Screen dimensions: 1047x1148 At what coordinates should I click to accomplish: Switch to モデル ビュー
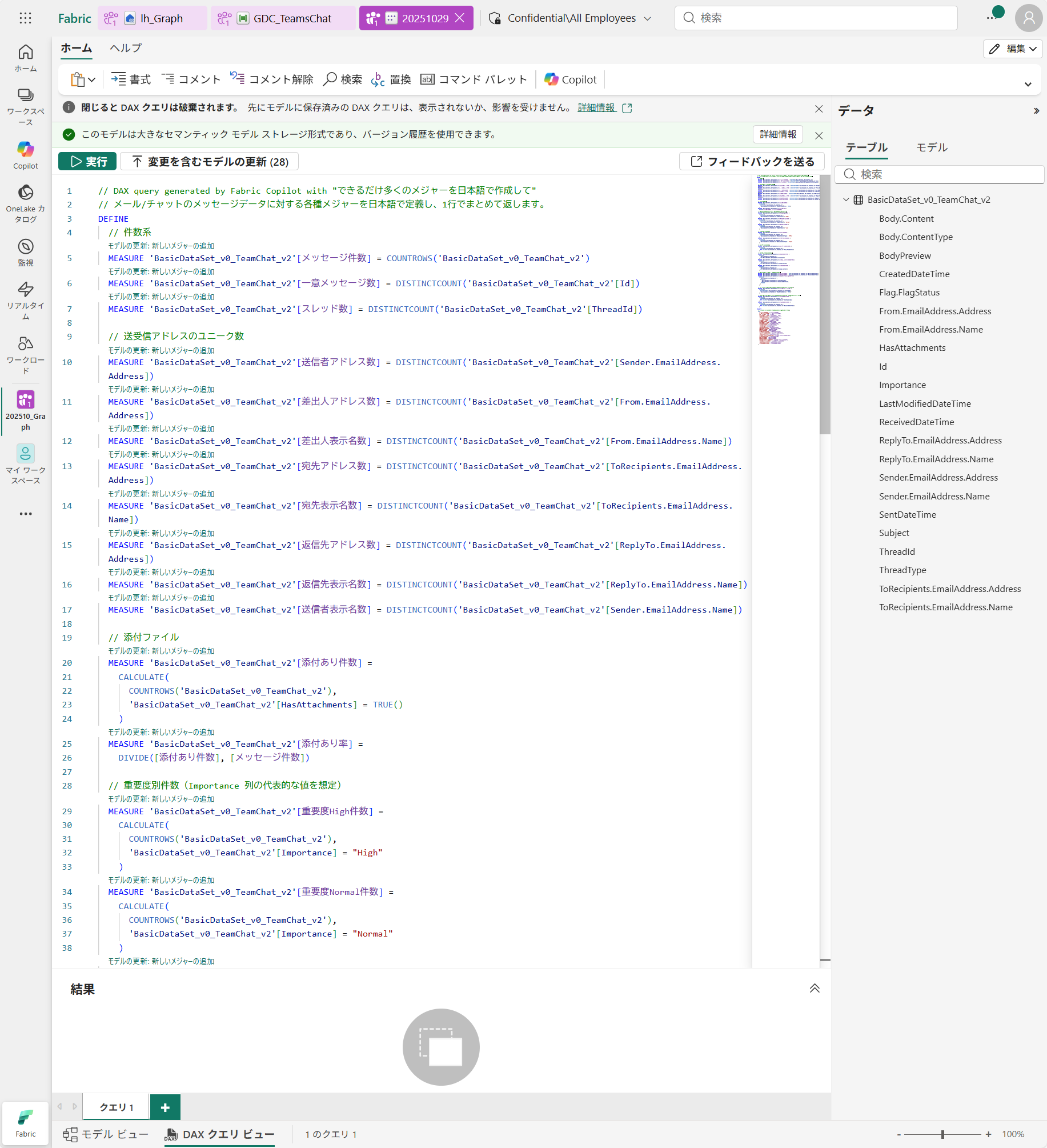[106, 1134]
